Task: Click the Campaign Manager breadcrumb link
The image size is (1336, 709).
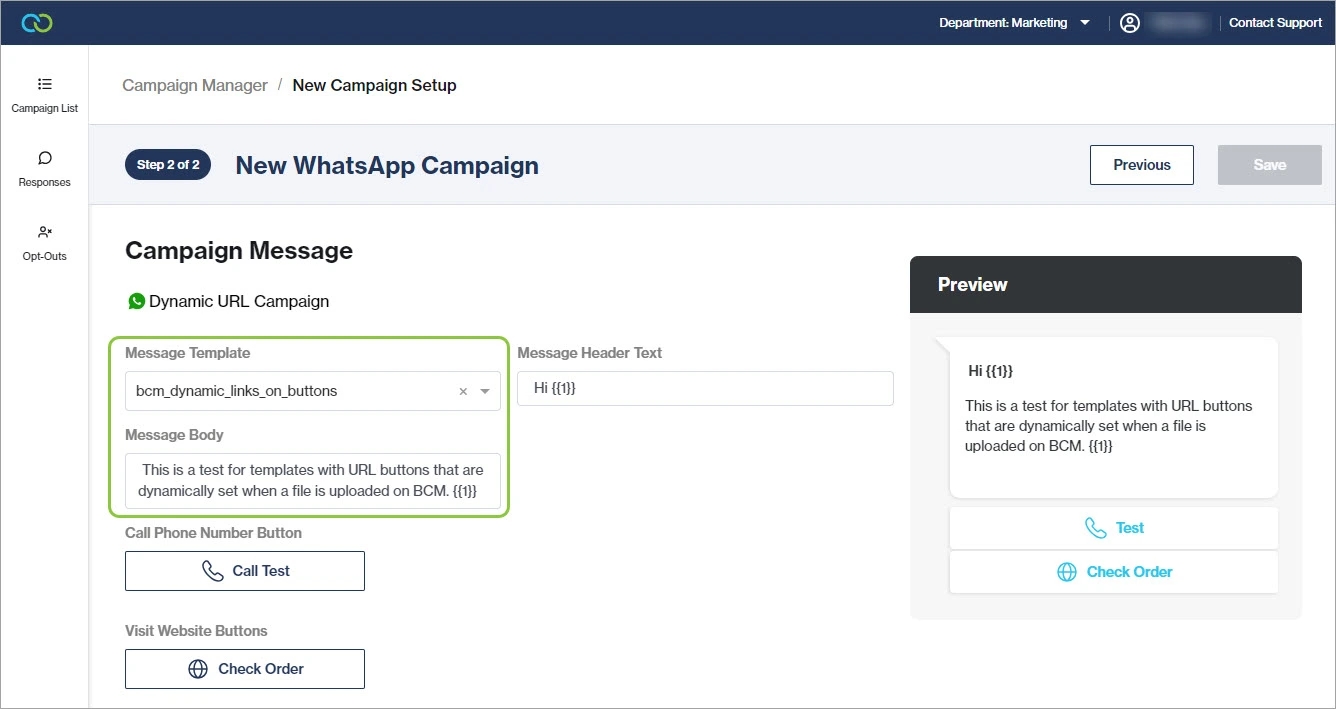Action: (195, 85)
